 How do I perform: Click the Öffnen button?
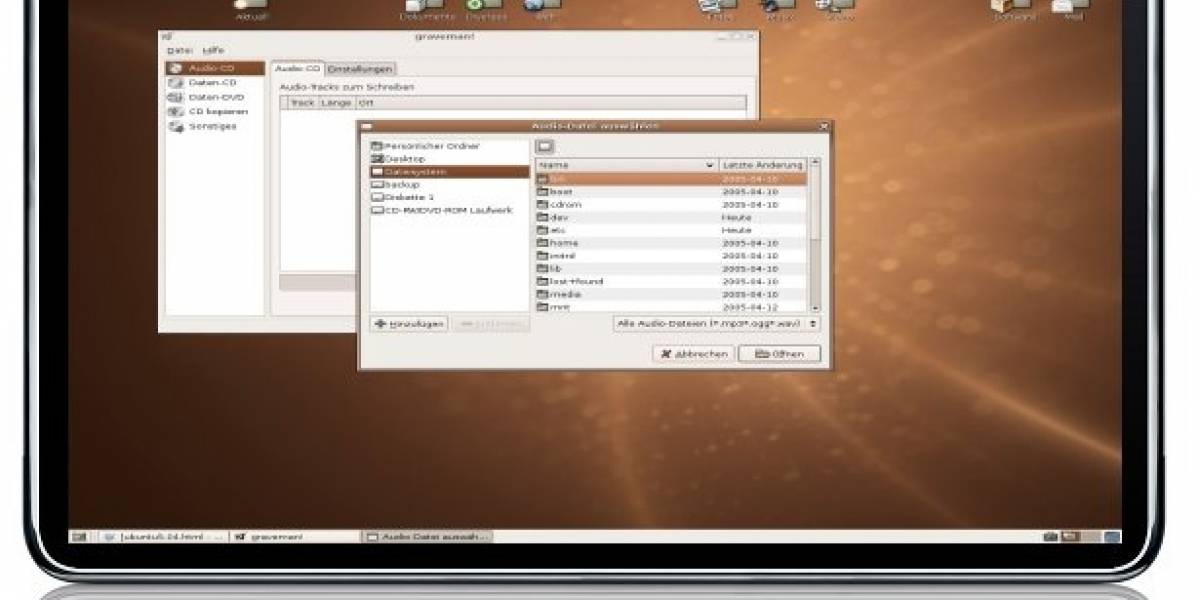click(x=779, y=354)
